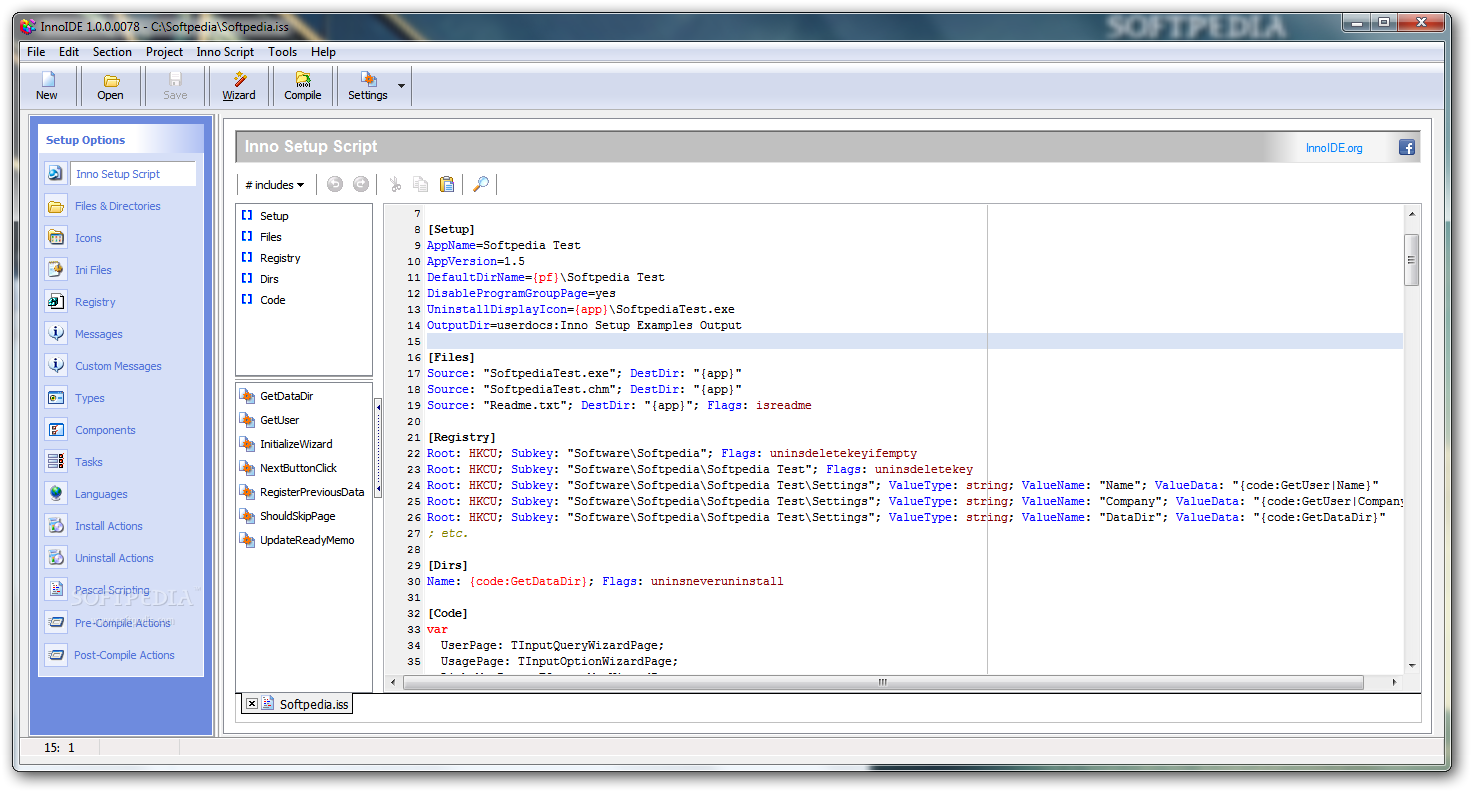
Task: Click the splitter collapse handle beside function list
Action: click(378, 447)
